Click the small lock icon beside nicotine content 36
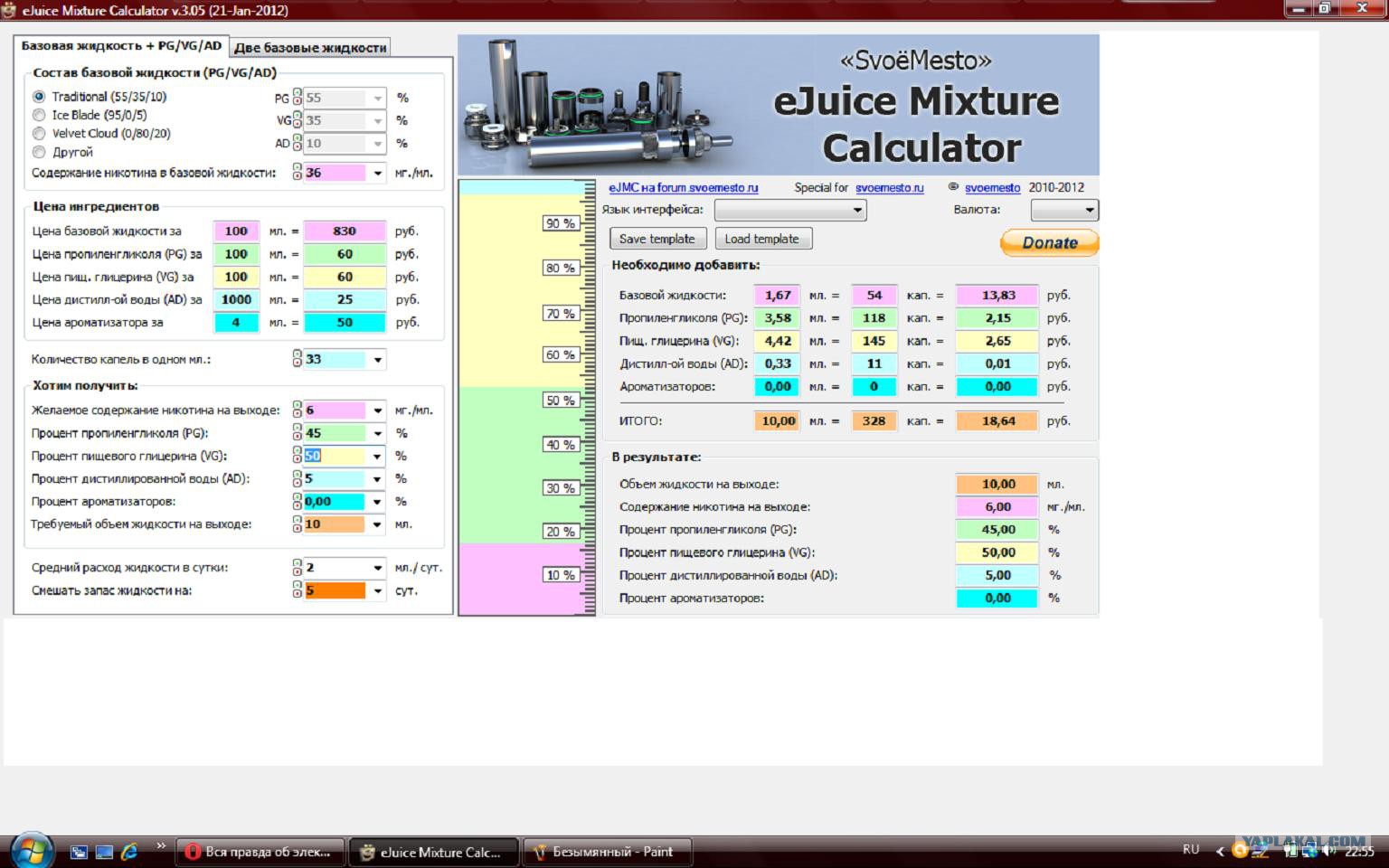Image resolution: width=1389 pixels, height=868 pixels. pyautogui.click(x=297, y=172)
